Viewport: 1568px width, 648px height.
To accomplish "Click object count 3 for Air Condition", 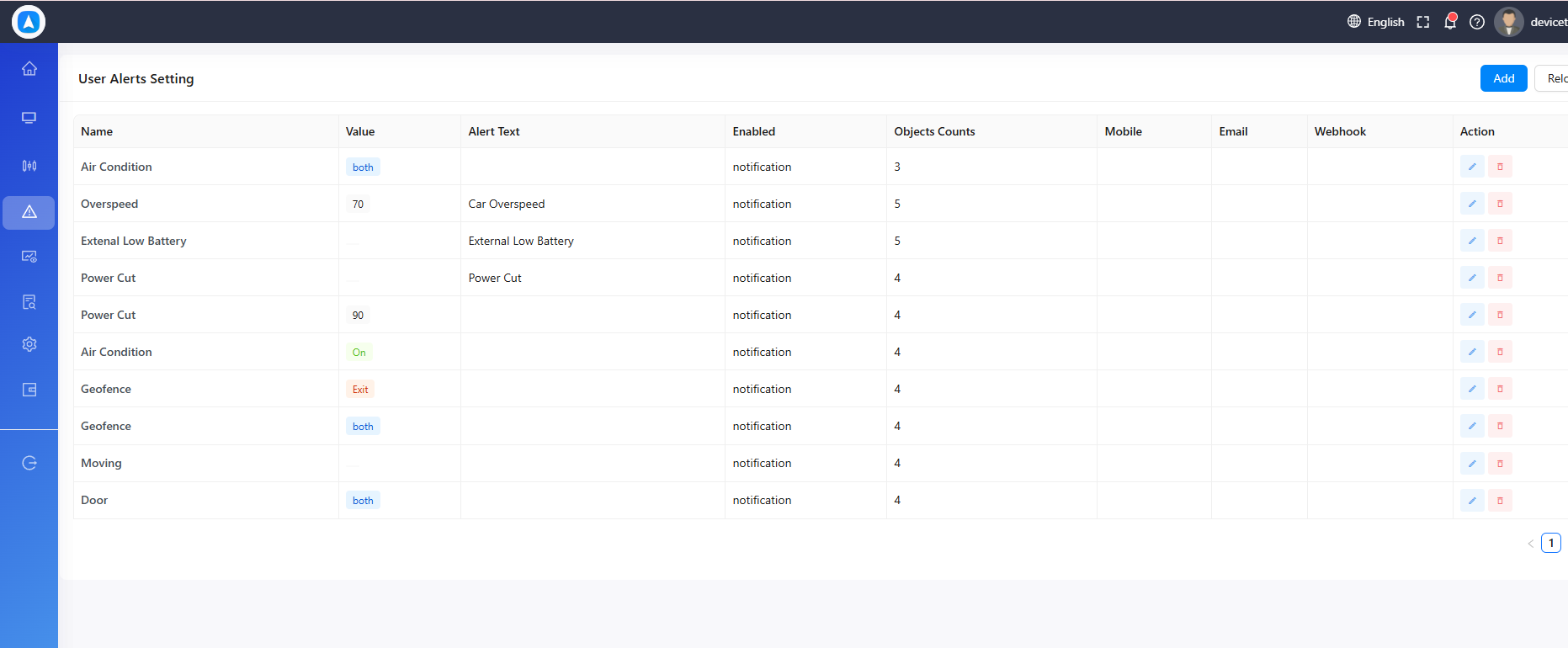I will (897, 167).
